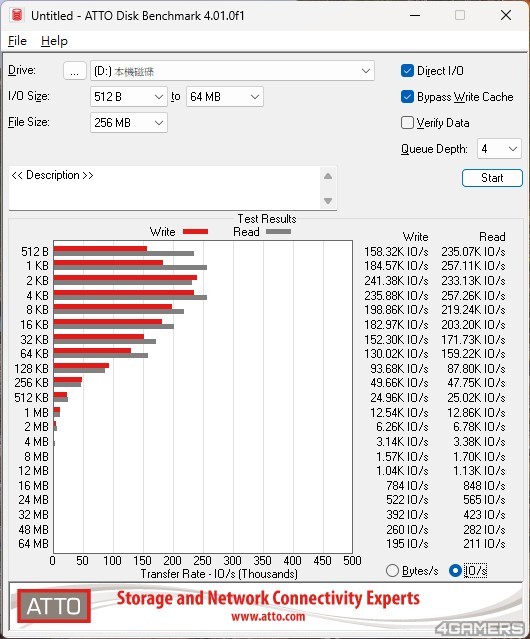Click the 256 KB write value 49.66K IO/s
The width and height of the screenshot is (530, 639).
[x=399, y=383]
